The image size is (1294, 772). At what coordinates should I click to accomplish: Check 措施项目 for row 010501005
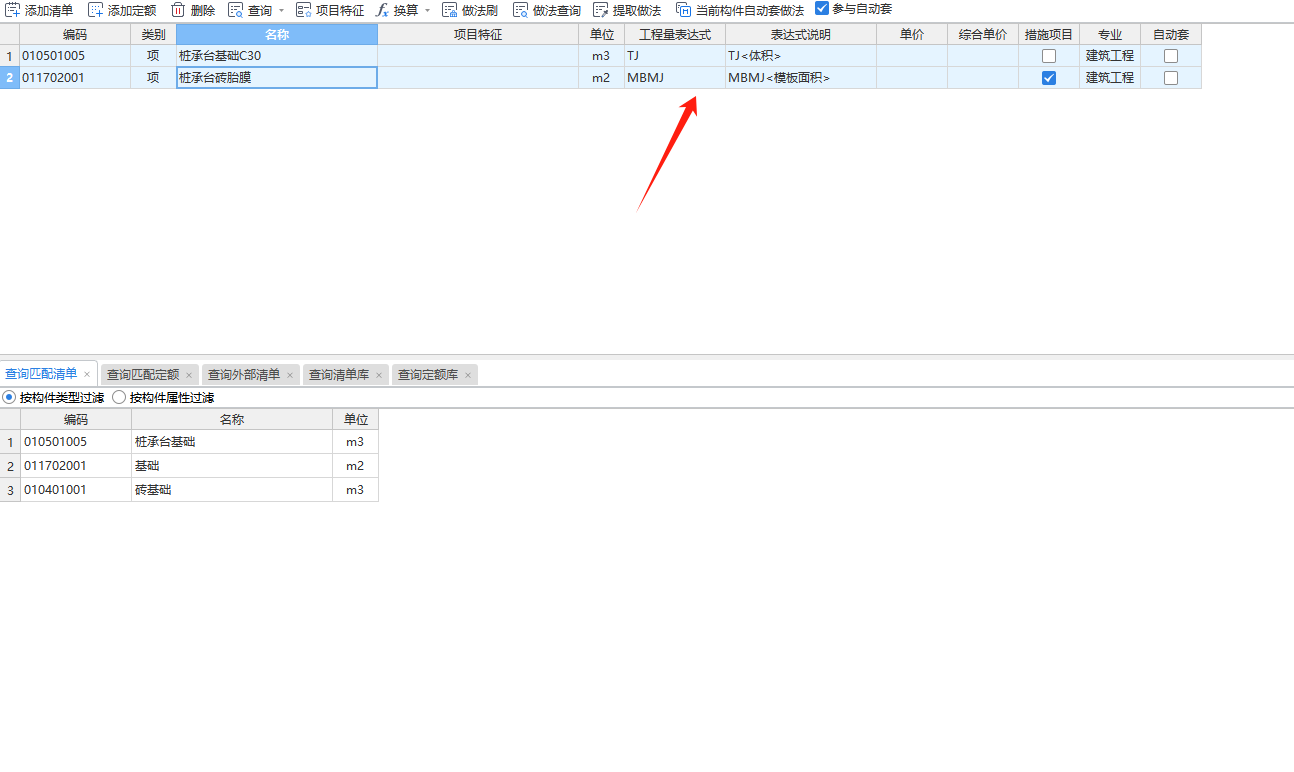[1049, 56]
